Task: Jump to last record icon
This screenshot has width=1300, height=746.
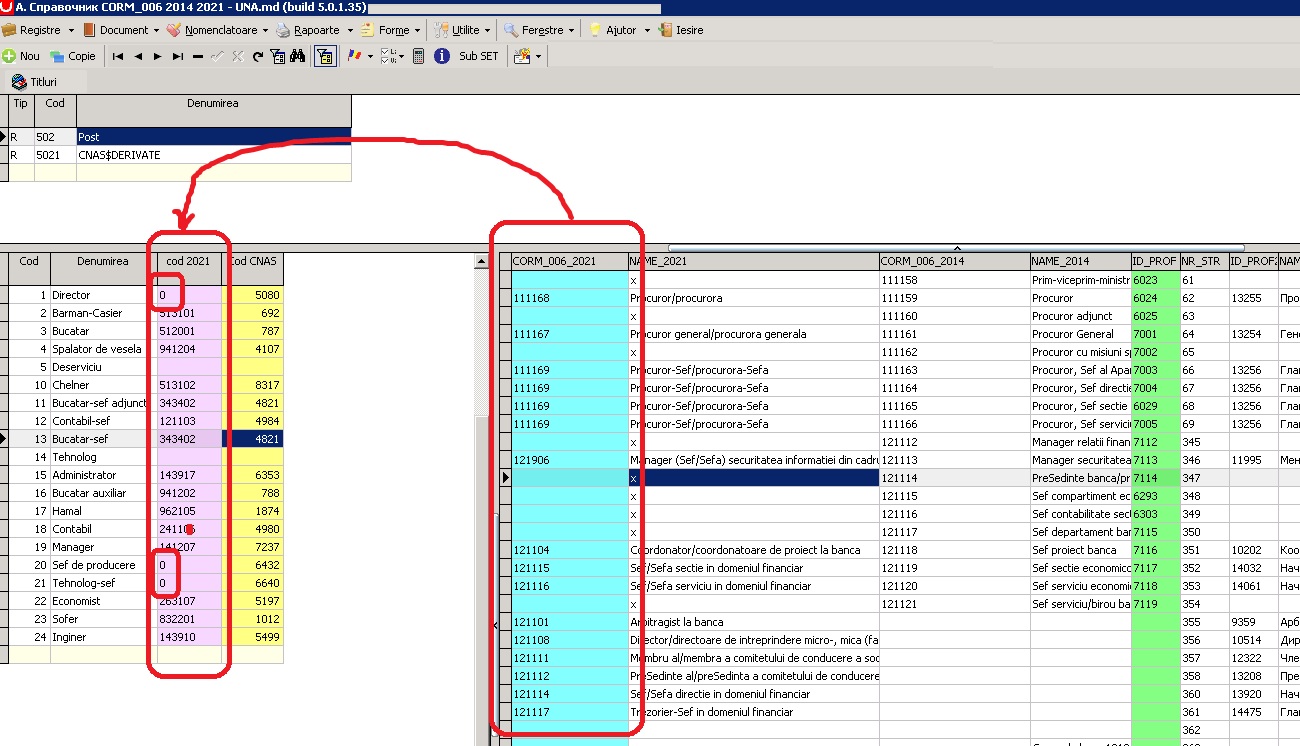Action: [178, 56]
